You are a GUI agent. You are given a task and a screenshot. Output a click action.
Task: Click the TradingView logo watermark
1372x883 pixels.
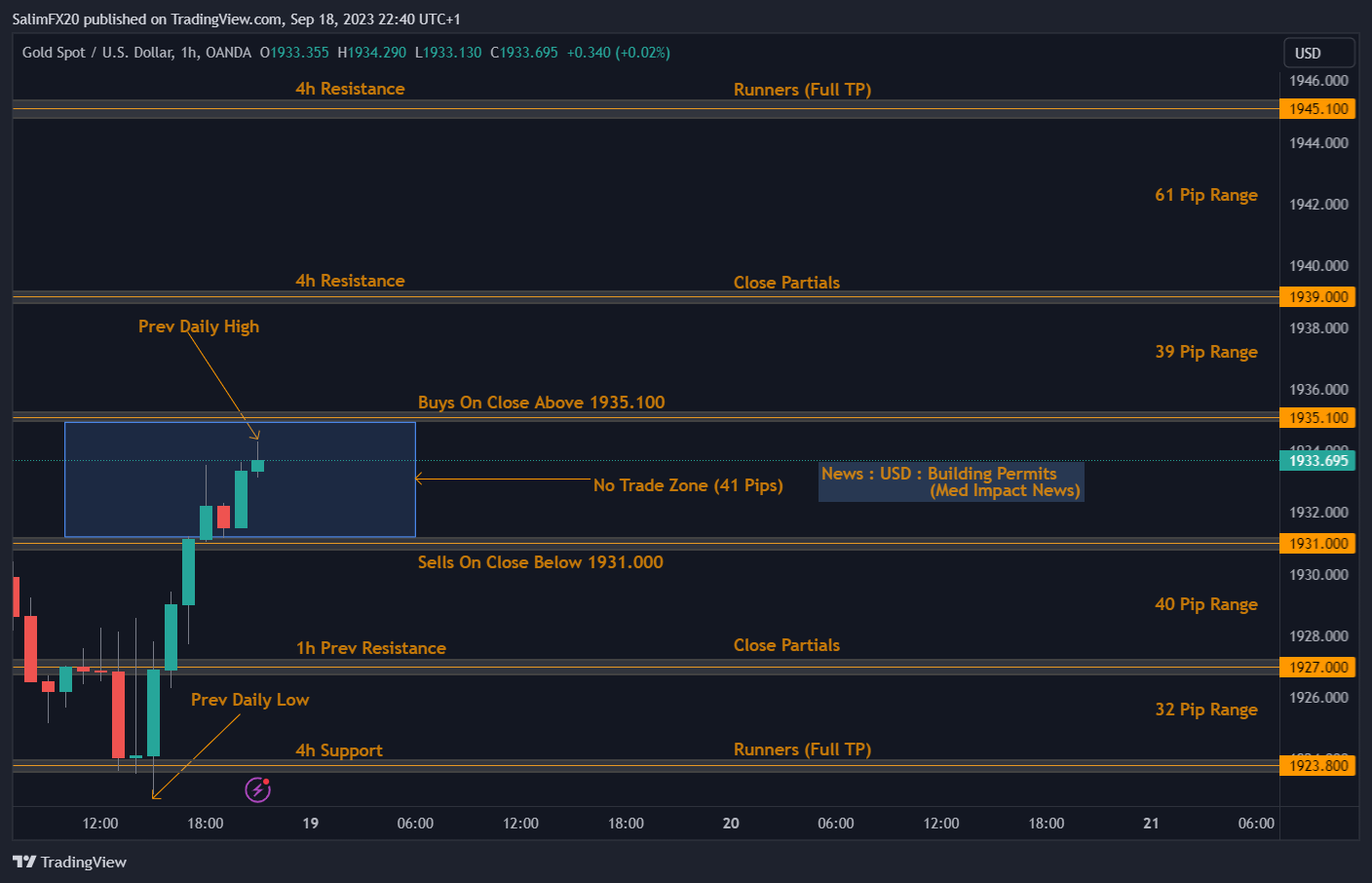click(x=70, y=863)
